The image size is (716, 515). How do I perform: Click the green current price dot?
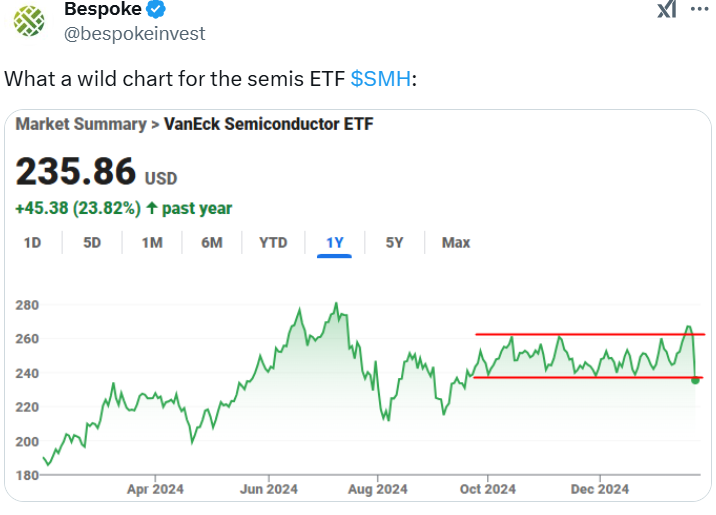pyautogui.click(x=695, y=379)
